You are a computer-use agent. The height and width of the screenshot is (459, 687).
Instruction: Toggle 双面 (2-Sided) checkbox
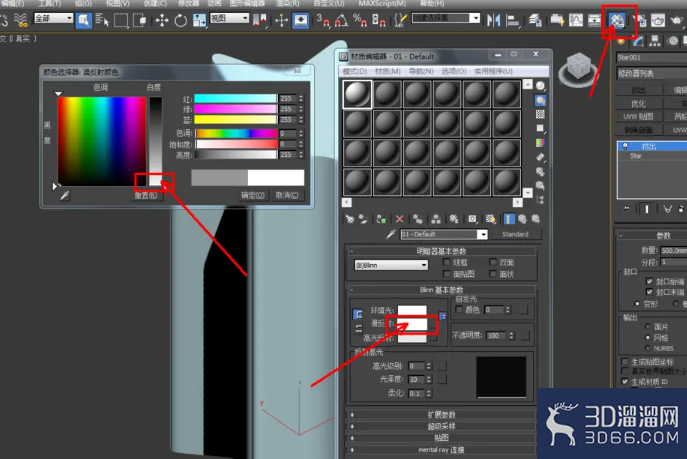[493, 262]
